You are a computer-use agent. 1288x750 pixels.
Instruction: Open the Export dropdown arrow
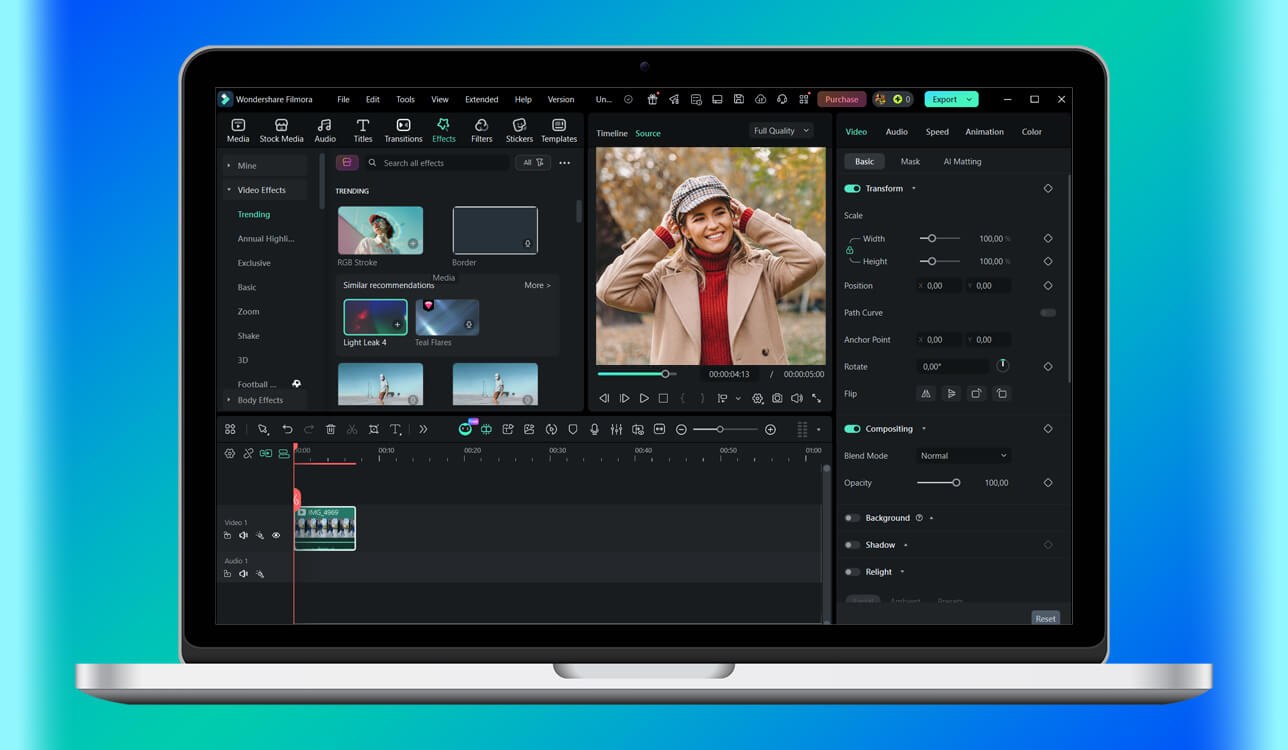pos(969,99)
